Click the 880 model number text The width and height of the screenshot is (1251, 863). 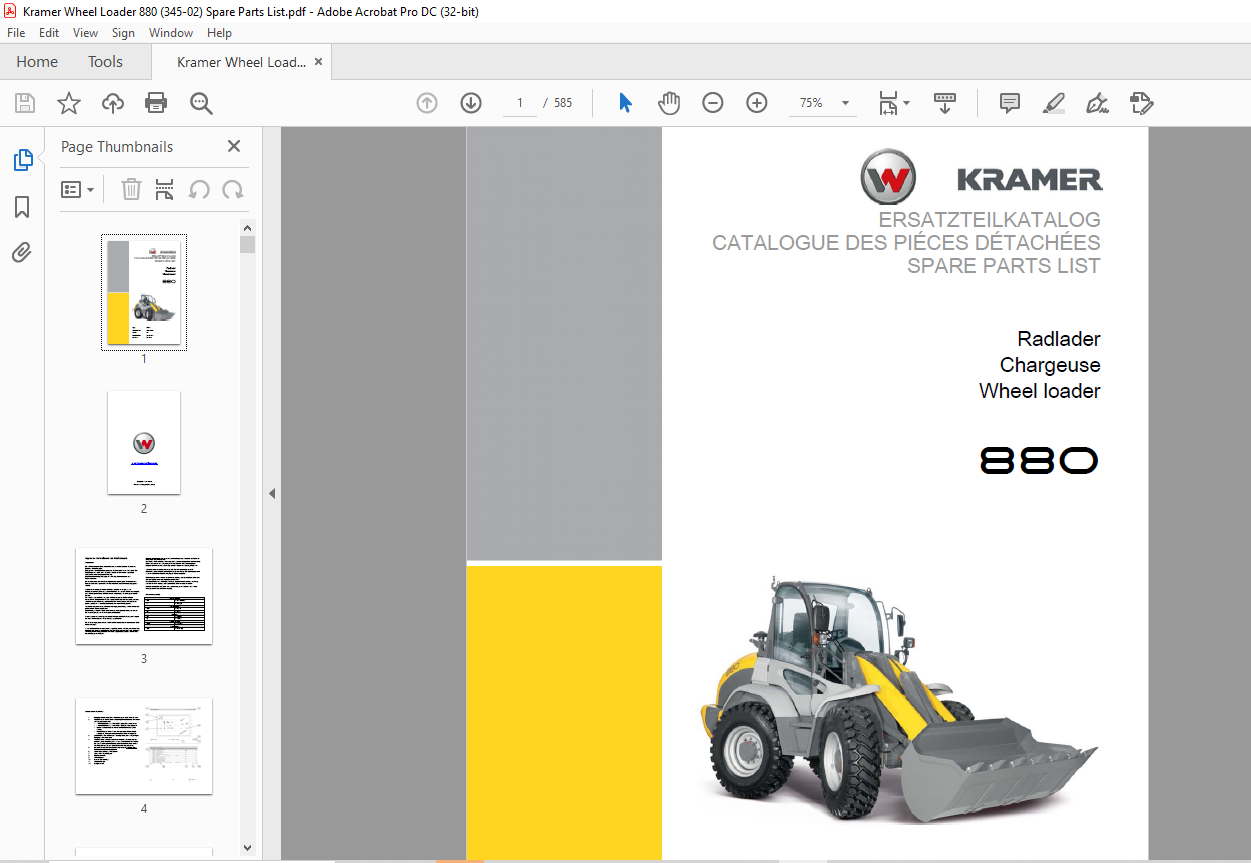[1039, 461]
